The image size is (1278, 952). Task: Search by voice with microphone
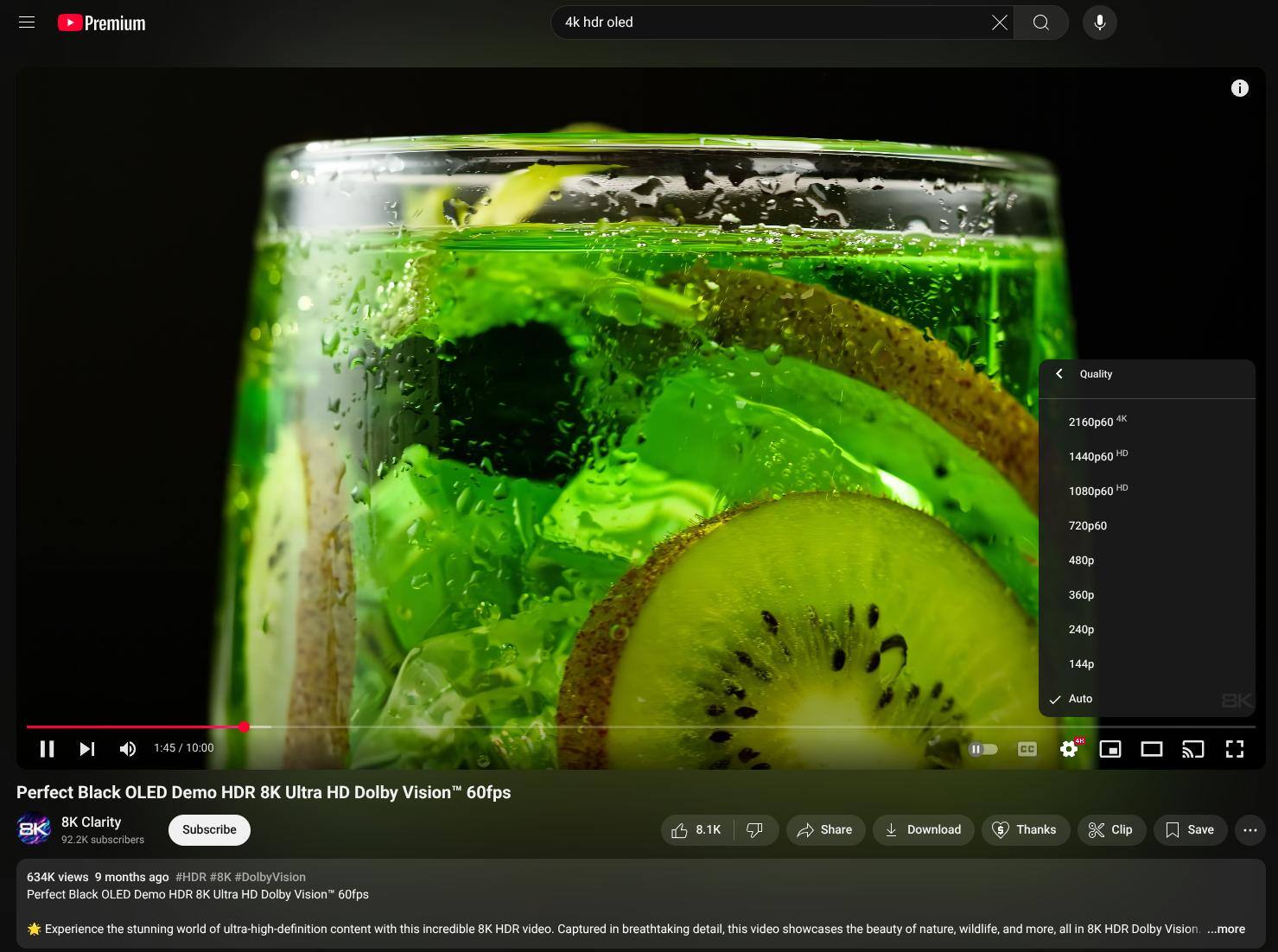point(1099,22)
